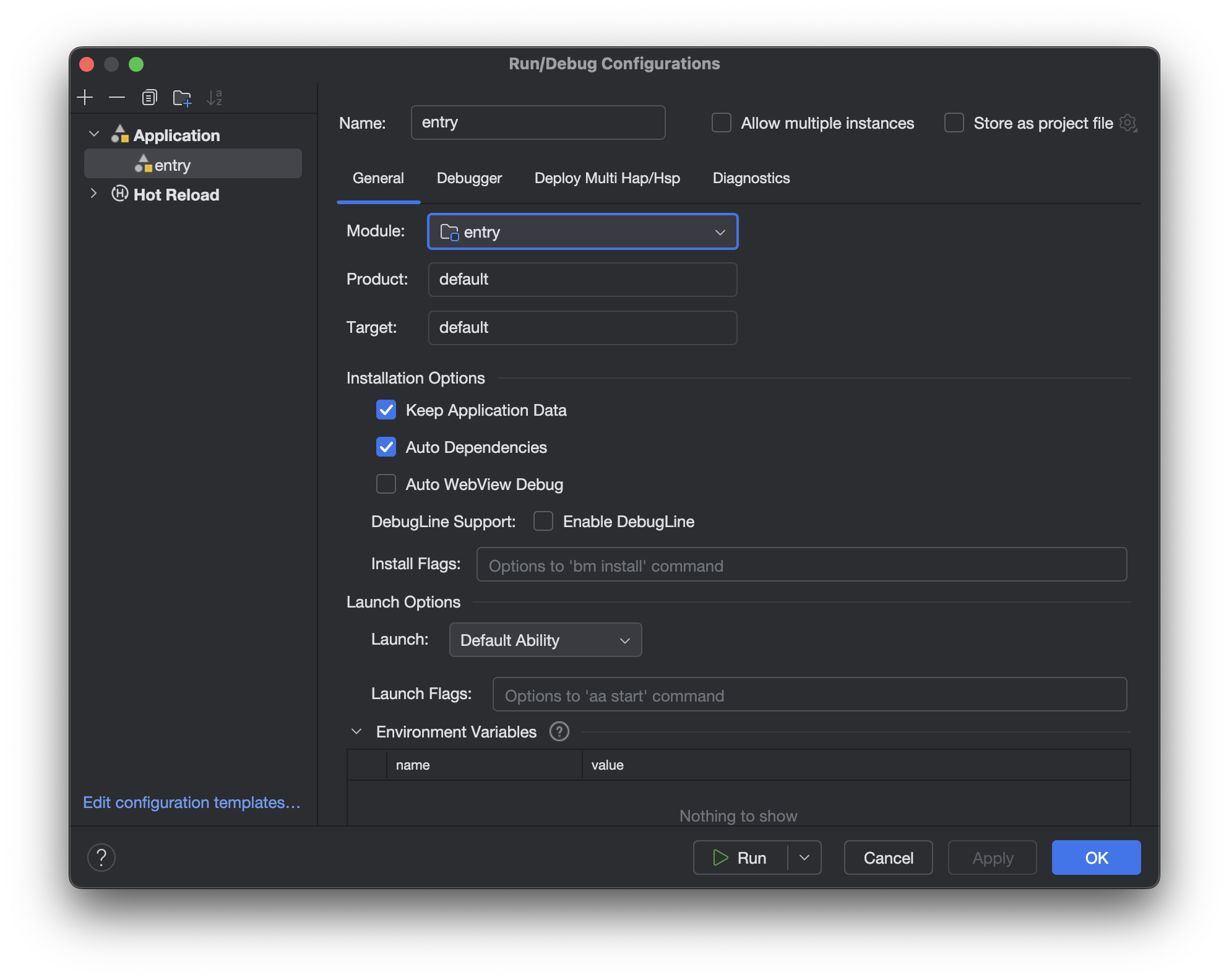Open the Module entry dropdown
1229x980 pixels.
pos(582,232)
